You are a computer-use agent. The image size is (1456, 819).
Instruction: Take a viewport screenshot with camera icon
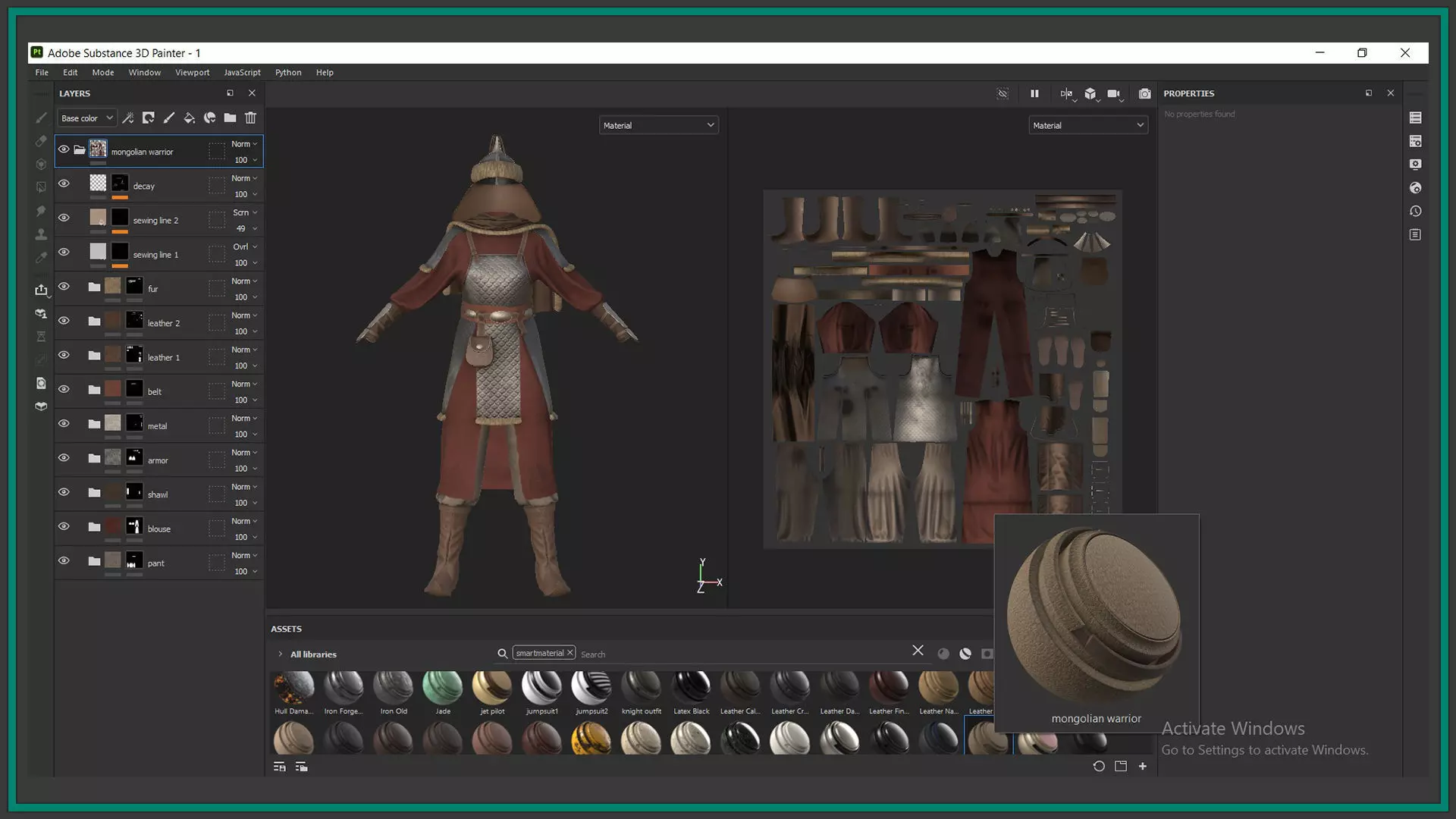click(1145, 93)
